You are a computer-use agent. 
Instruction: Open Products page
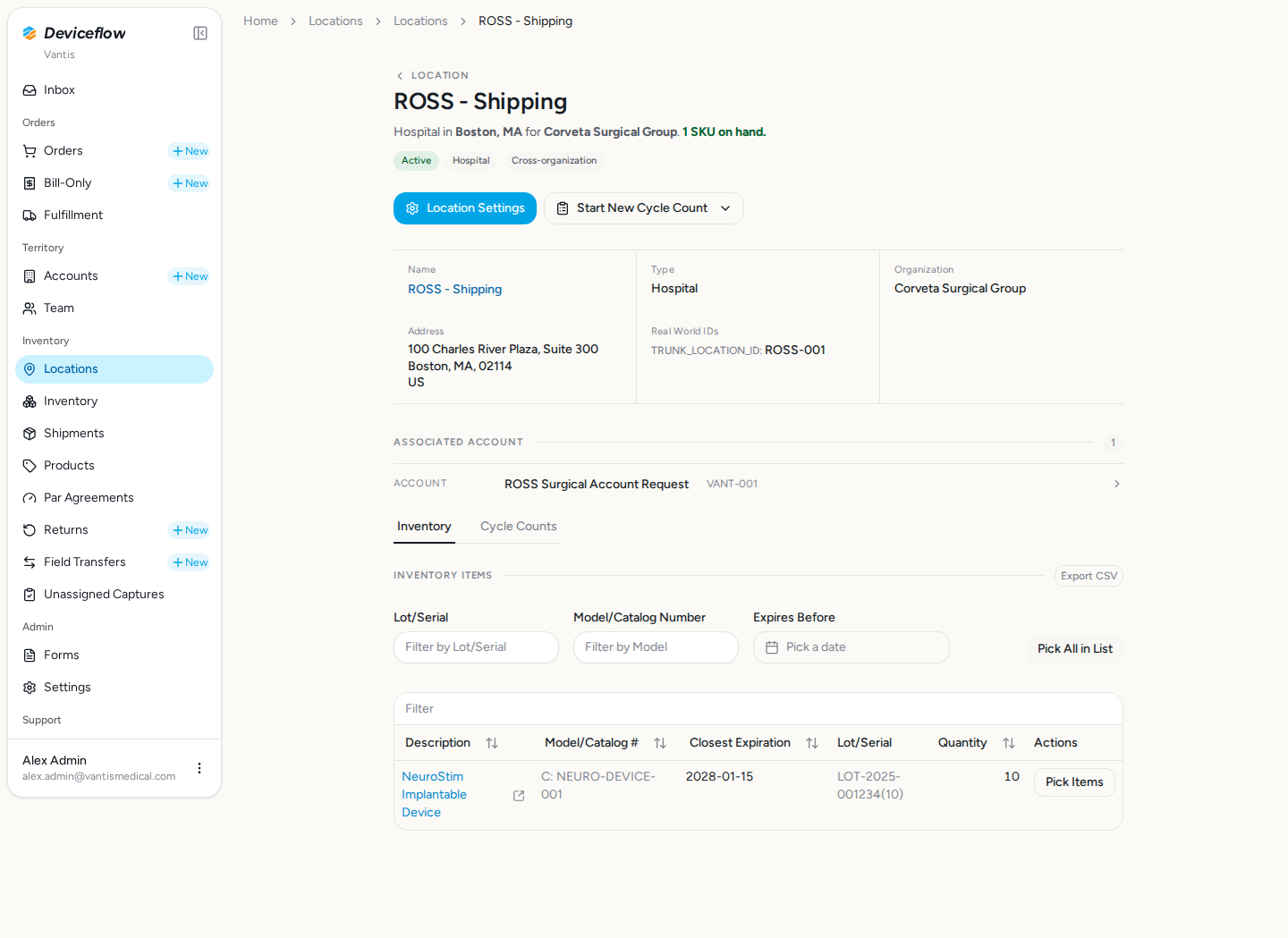[x=114, y=466]
